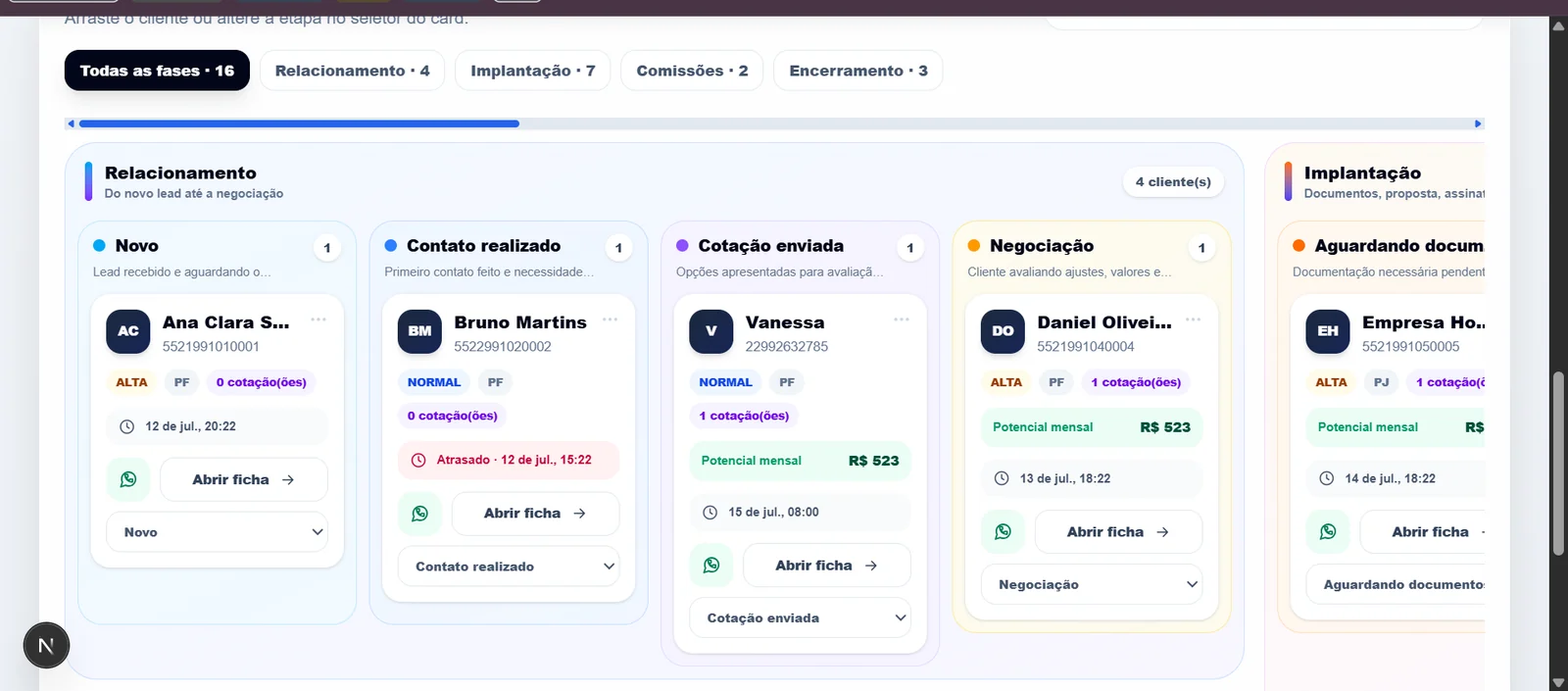This screenshot has width=1568, height=691.
Task: Click right arrow of horizontal board scrollbar
Action: click(1479, 123)
